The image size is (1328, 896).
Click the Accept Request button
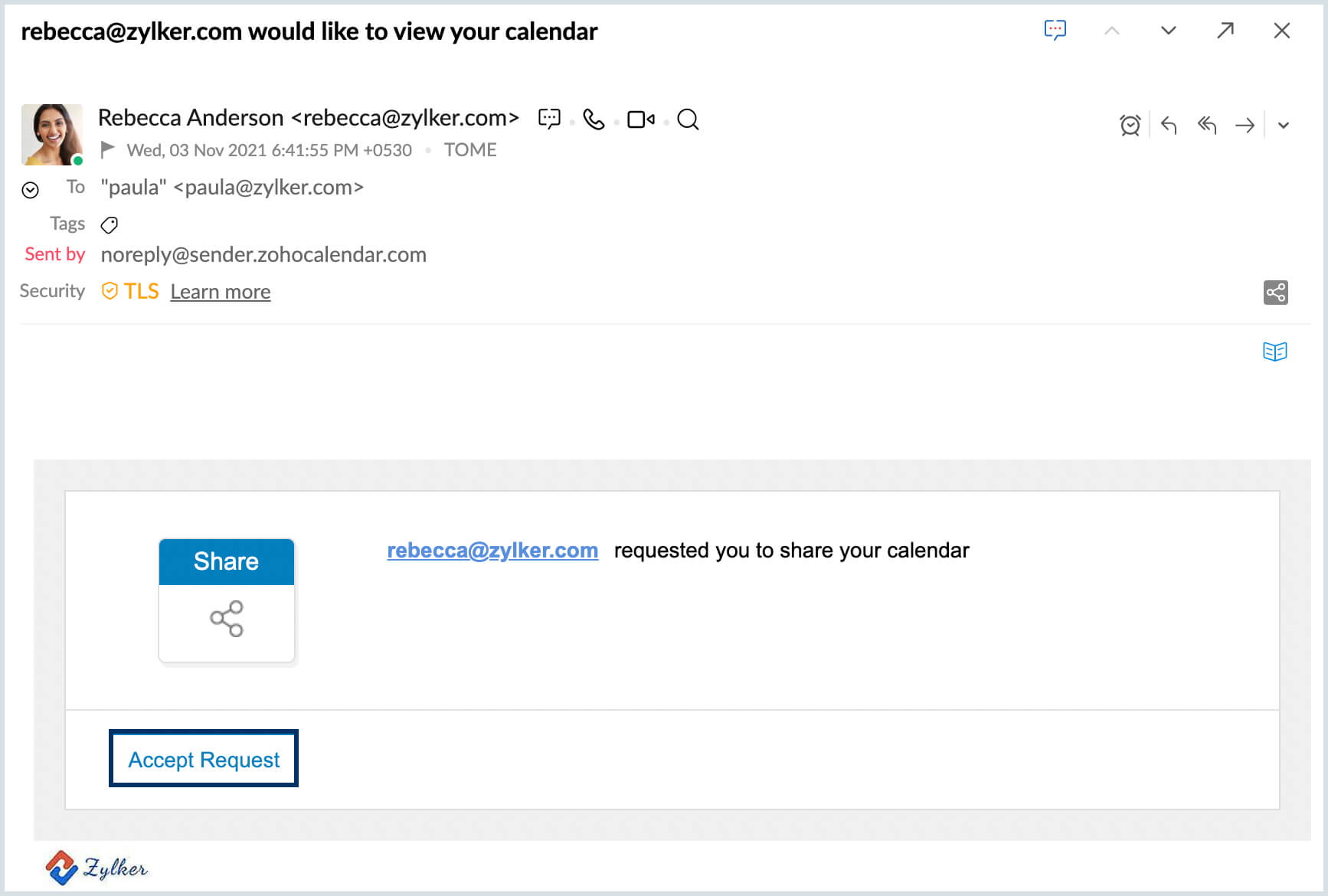[x=204, y=759]
